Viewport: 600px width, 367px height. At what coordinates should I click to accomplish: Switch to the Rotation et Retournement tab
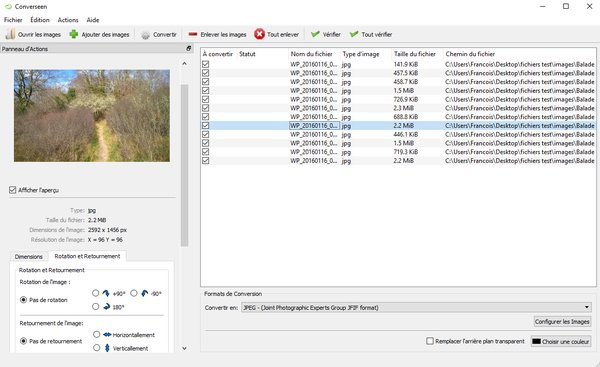87,256
